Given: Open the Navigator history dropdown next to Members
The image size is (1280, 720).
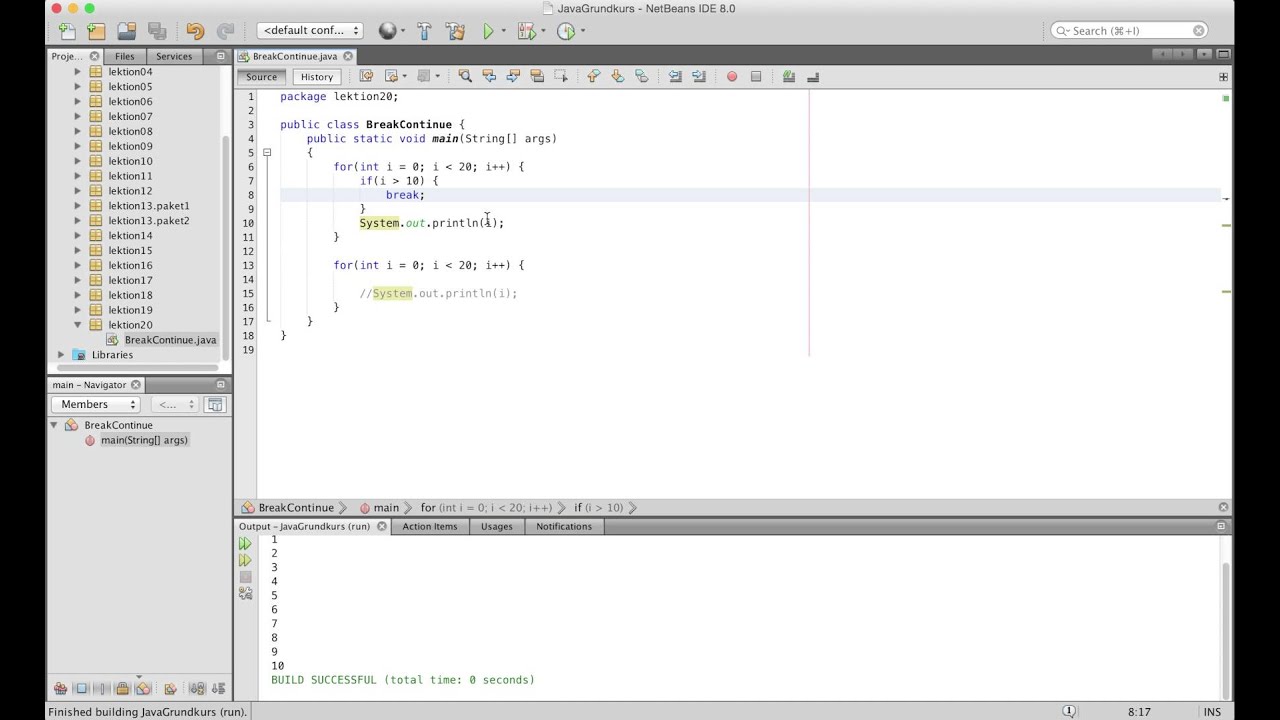Looking at the screenshot, I should pos(175,404).
